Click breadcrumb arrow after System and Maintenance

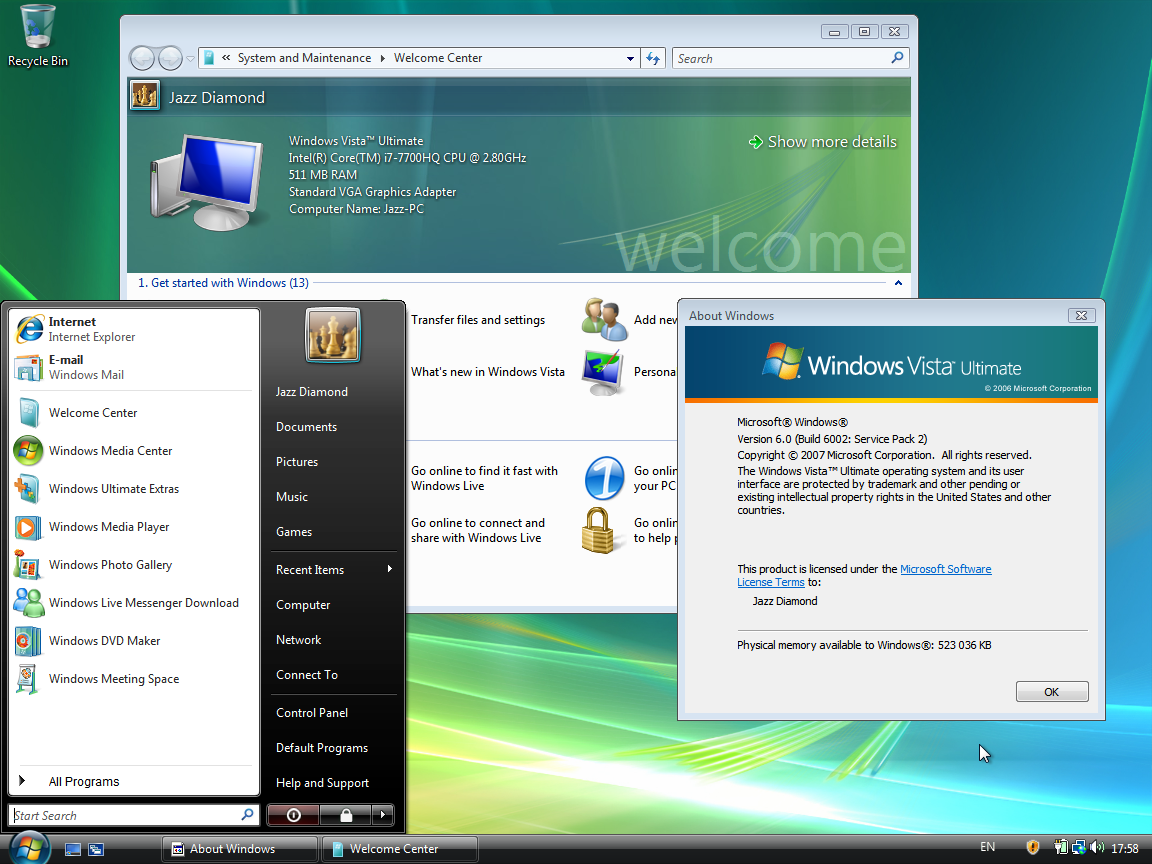tap(382, 58)
